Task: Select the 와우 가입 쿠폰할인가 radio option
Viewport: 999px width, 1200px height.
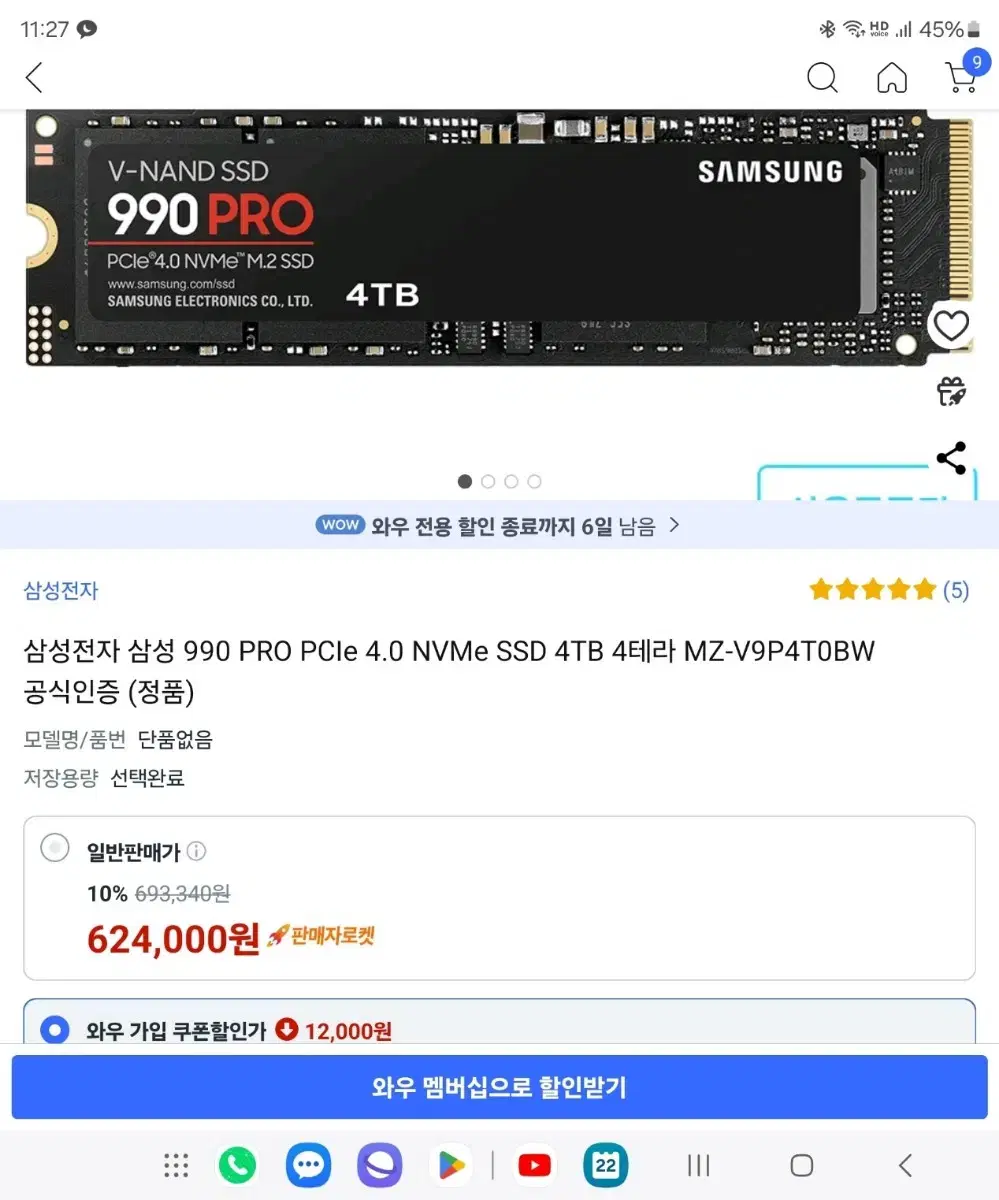Action: (x=55, y=1029)
